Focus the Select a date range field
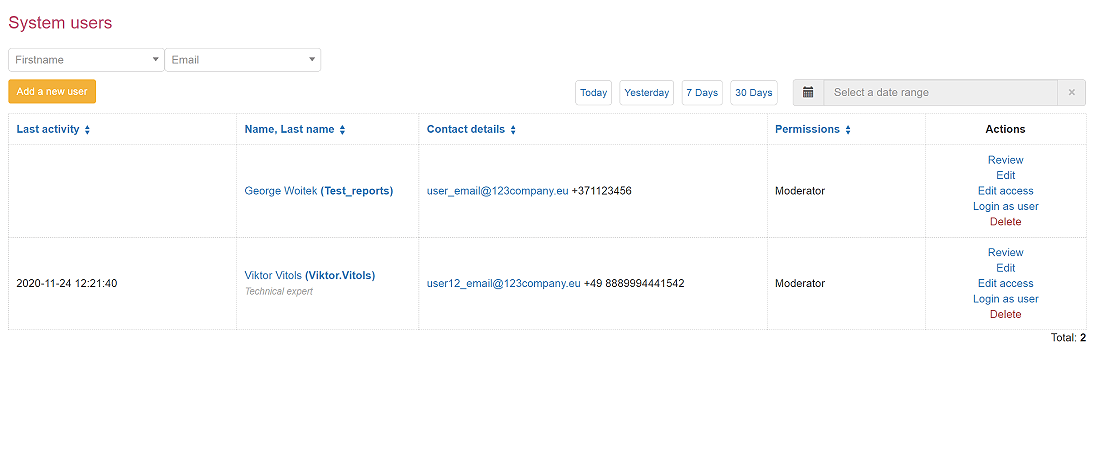This screenshot has width=1100, height=451. tap(940, 93)
